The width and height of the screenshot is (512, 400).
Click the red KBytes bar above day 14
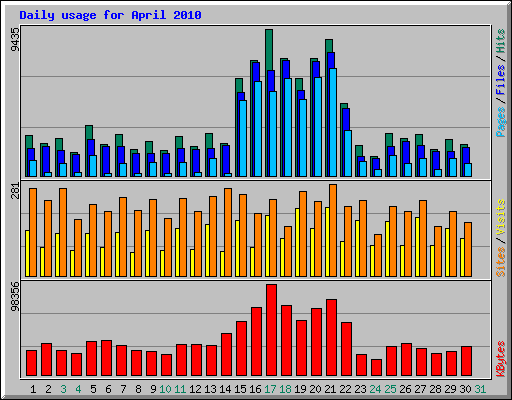(226, 355)
